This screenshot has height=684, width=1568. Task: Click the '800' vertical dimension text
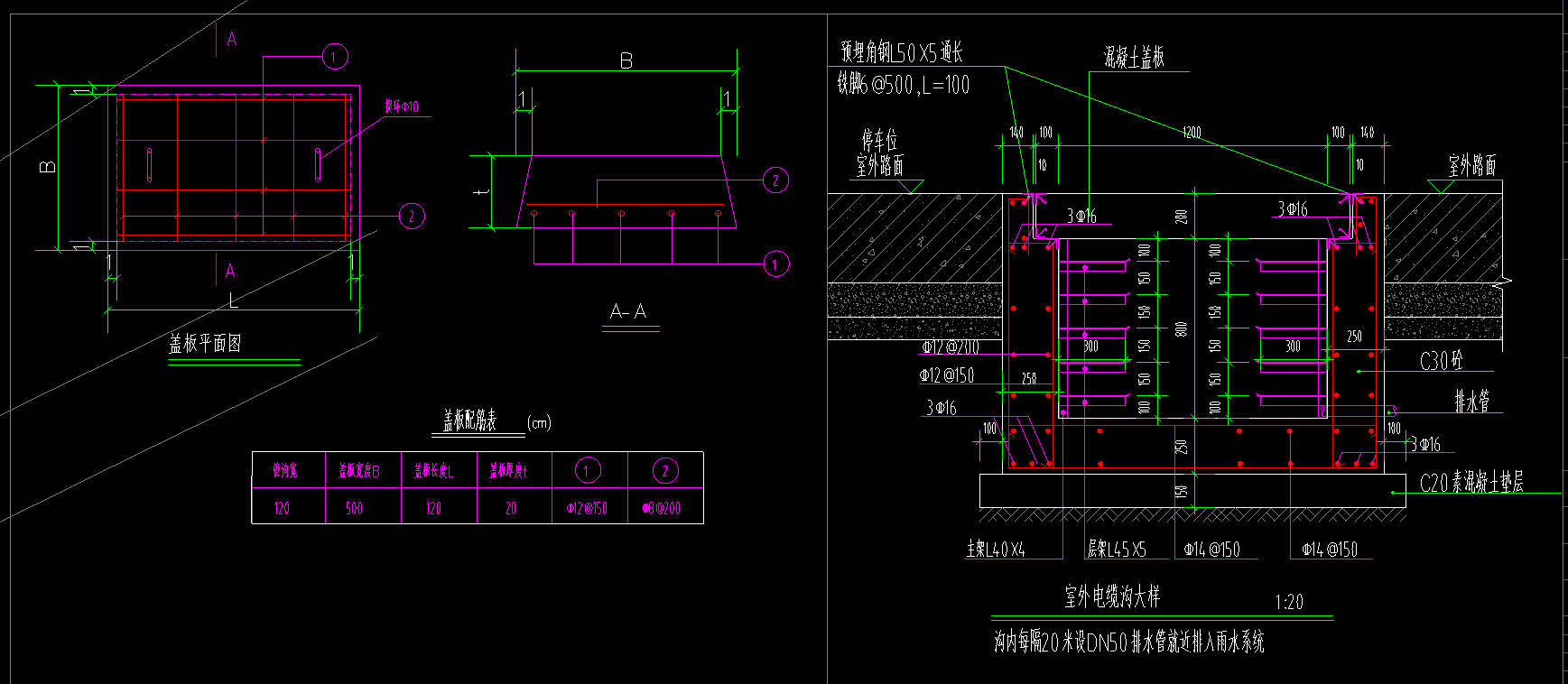pos(1181,329)
